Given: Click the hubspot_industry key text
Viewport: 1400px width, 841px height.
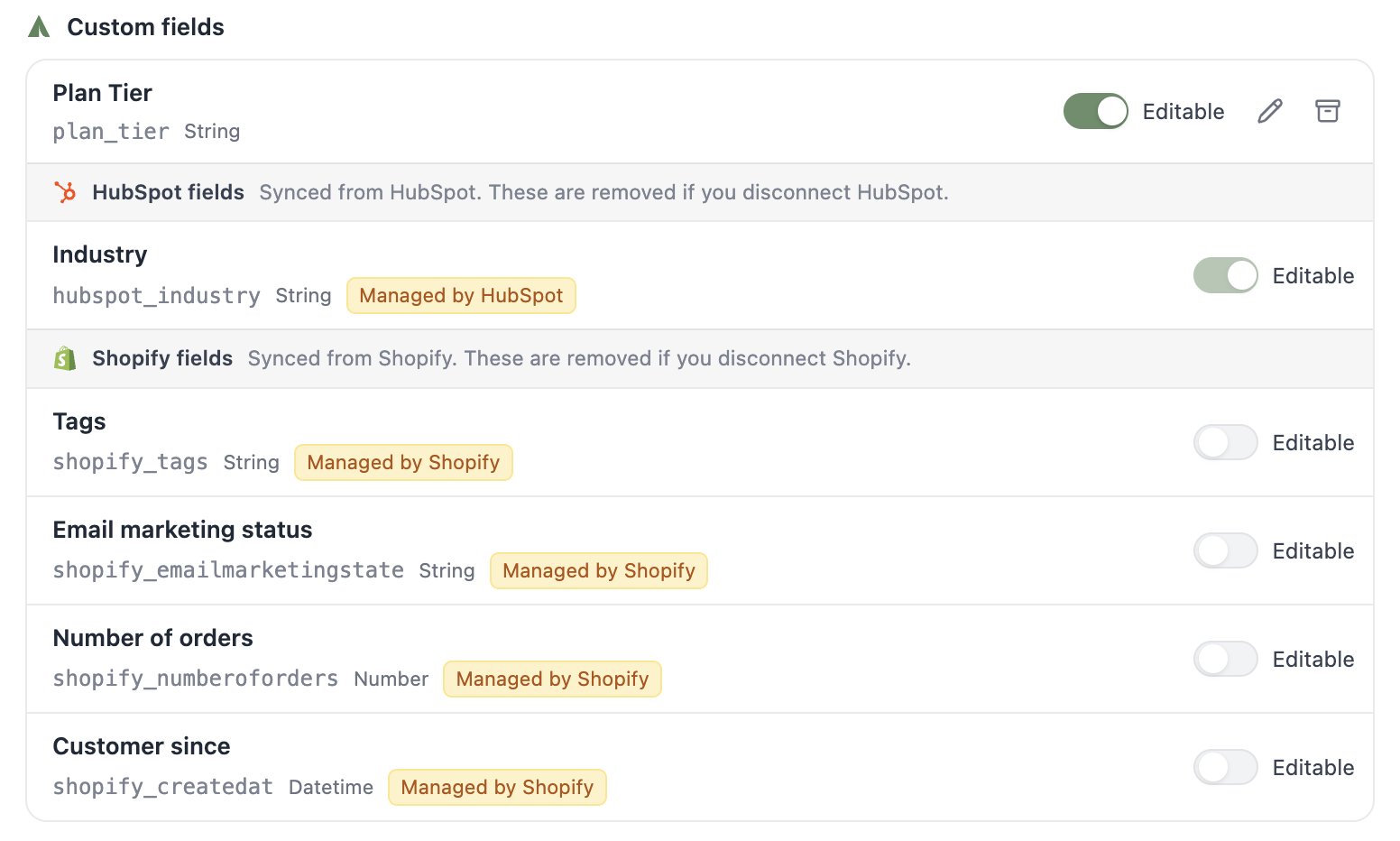Looking at the screenshot, I should click(x=156, y=296).
